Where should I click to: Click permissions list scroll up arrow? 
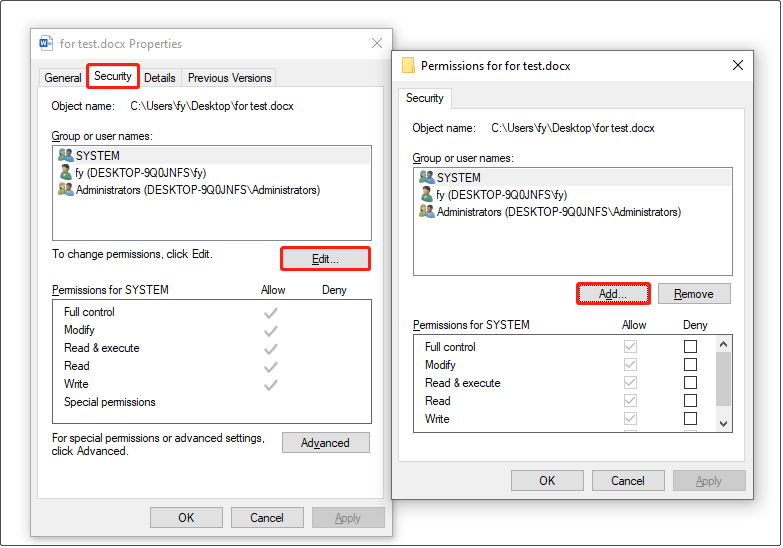point(723,344)
